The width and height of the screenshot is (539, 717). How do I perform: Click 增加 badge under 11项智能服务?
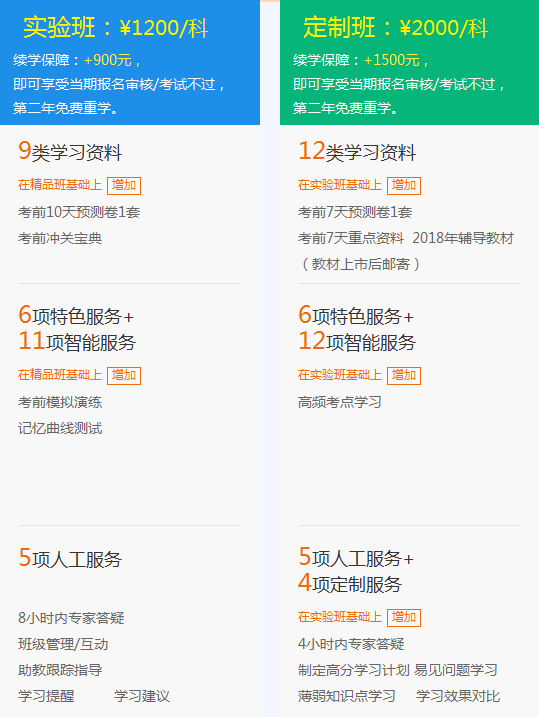click(x=124, y=375)
